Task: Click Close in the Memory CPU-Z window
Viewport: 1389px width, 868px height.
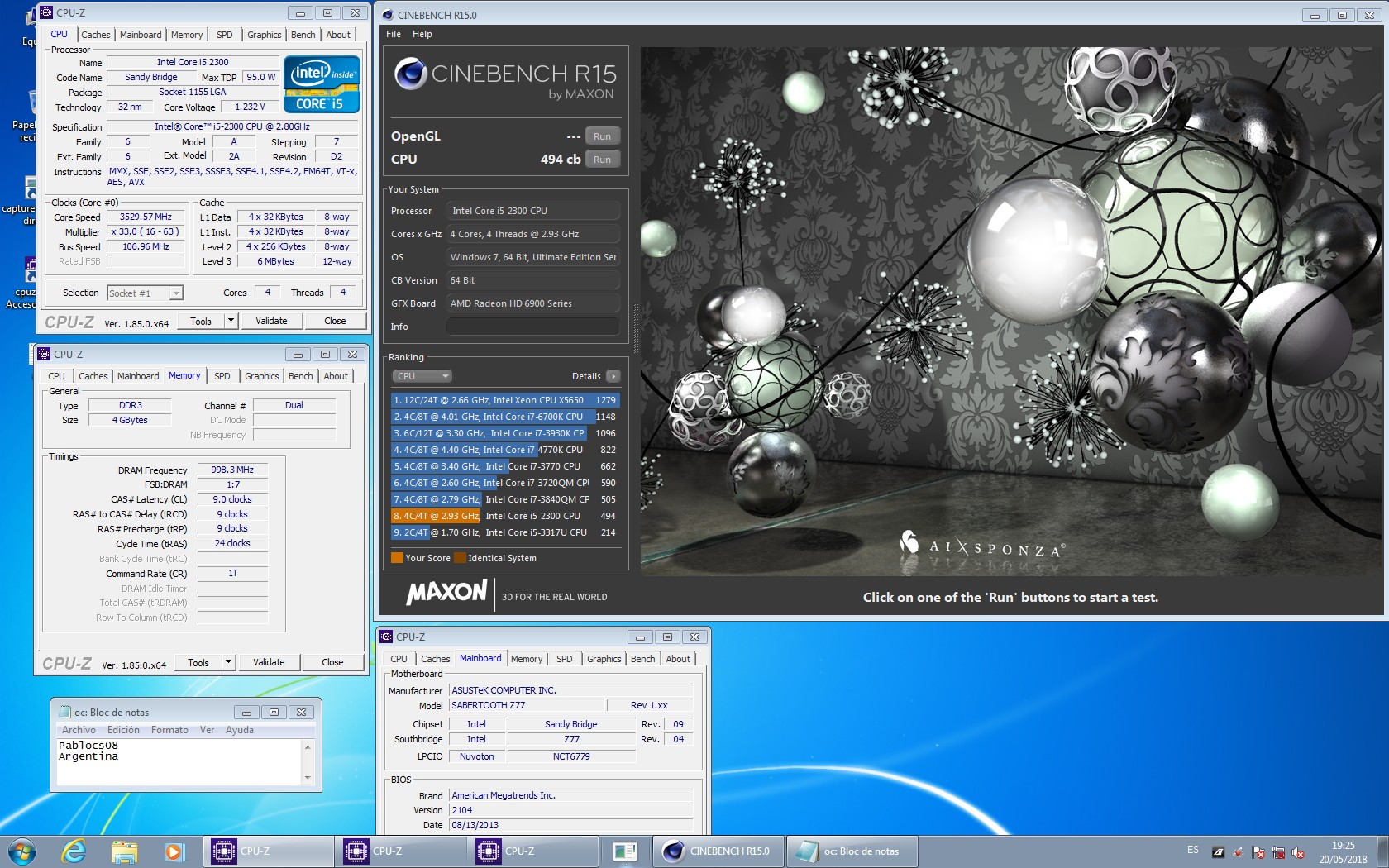Action: 332,662
